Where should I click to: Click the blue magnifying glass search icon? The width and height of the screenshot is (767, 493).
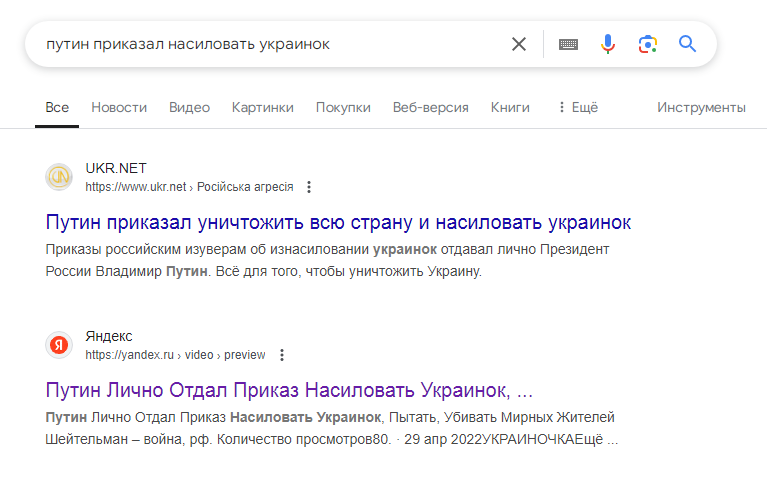[x=687, y=44]
